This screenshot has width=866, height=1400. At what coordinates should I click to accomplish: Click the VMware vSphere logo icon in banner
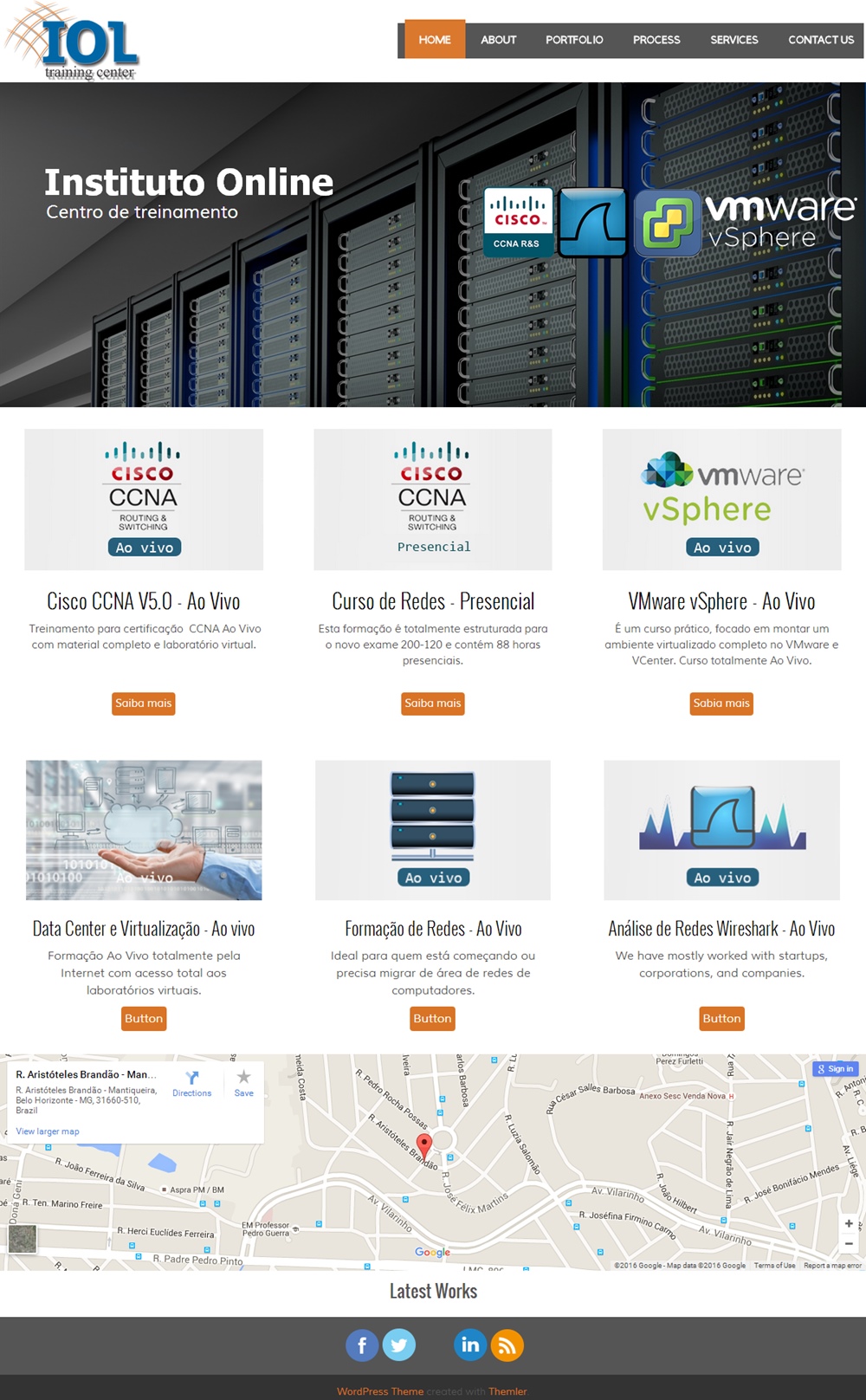coord(668,223)
